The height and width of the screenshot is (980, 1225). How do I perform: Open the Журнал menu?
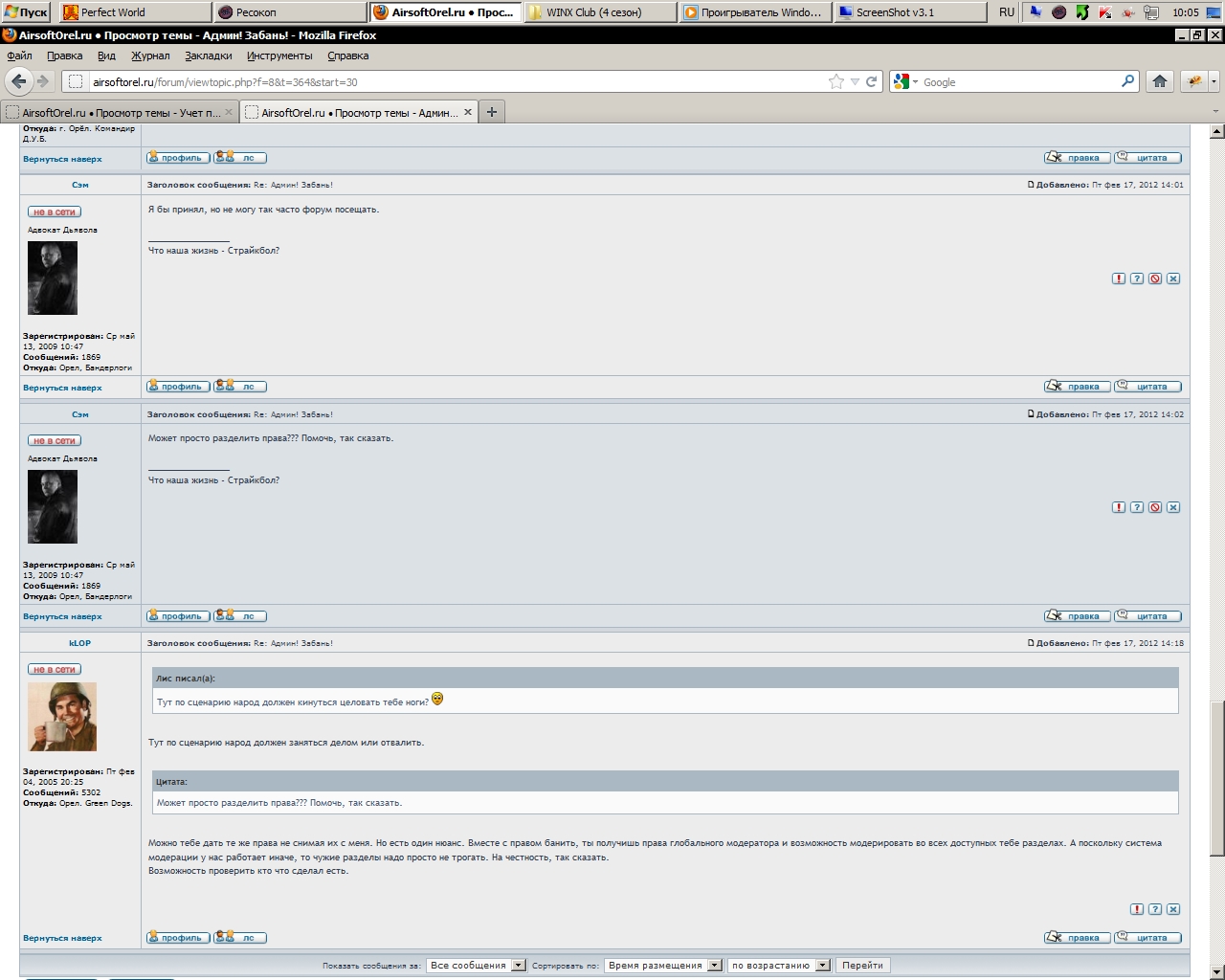[x=150, y=56]
